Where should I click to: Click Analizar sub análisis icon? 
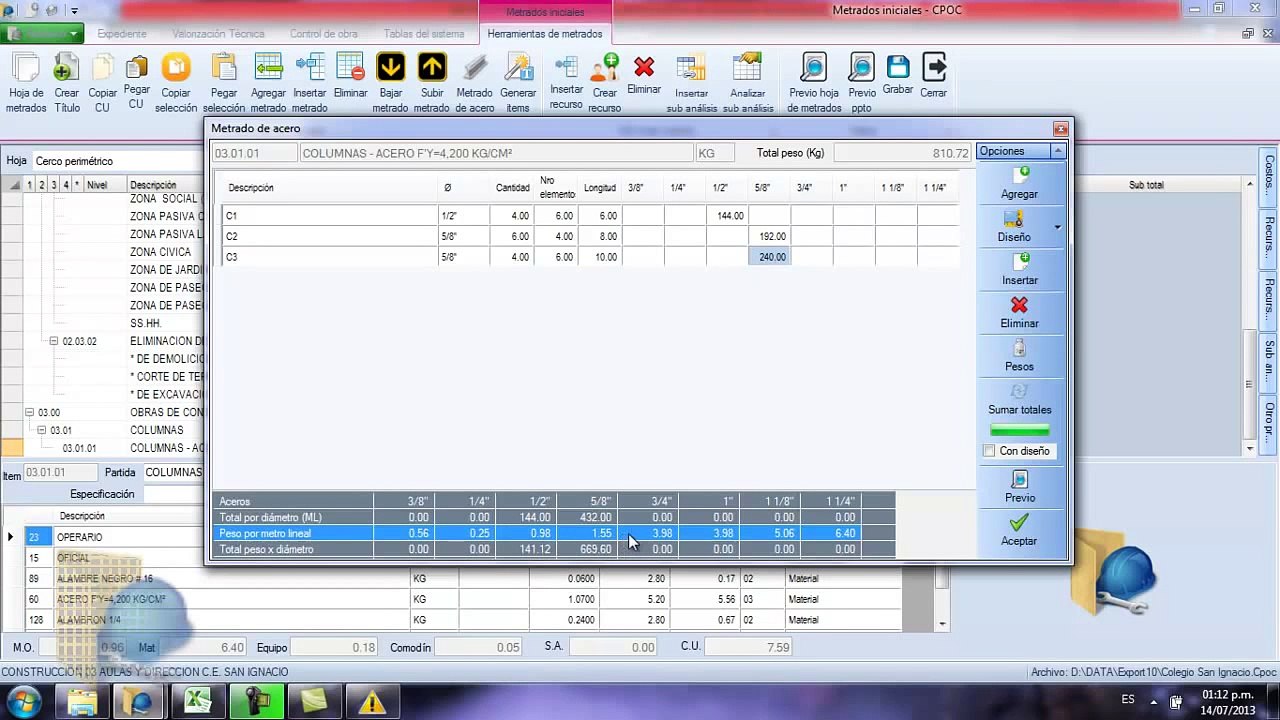(x=748, y=69)
